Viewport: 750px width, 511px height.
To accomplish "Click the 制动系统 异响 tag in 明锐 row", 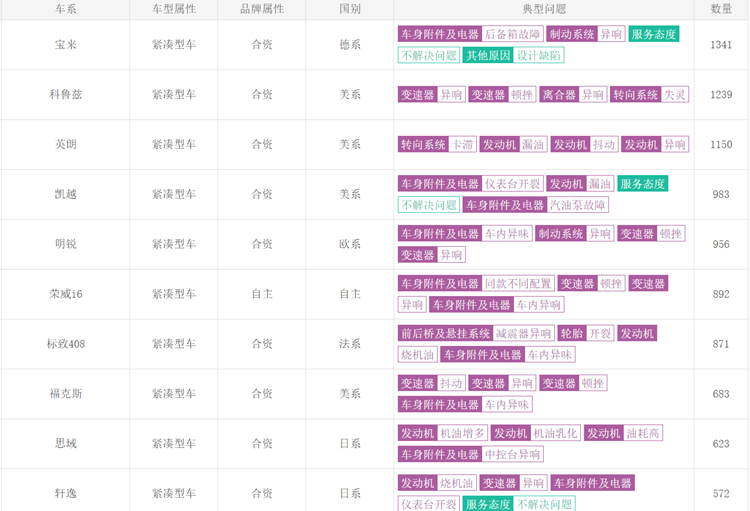I will click(x=574, y=233).
